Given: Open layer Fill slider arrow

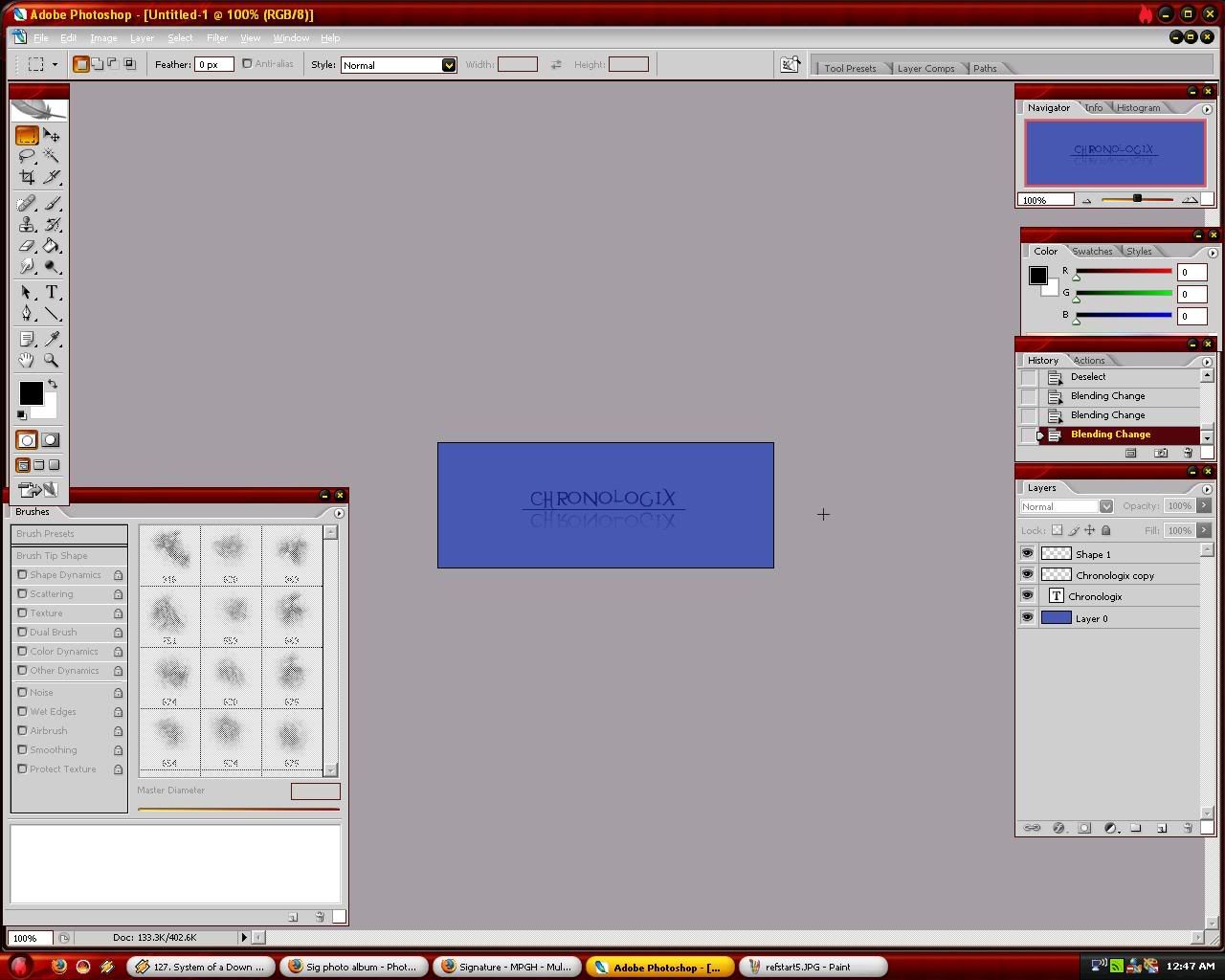Looking at the screenshot, I should pyautogui.click(x=1204, y=530).
